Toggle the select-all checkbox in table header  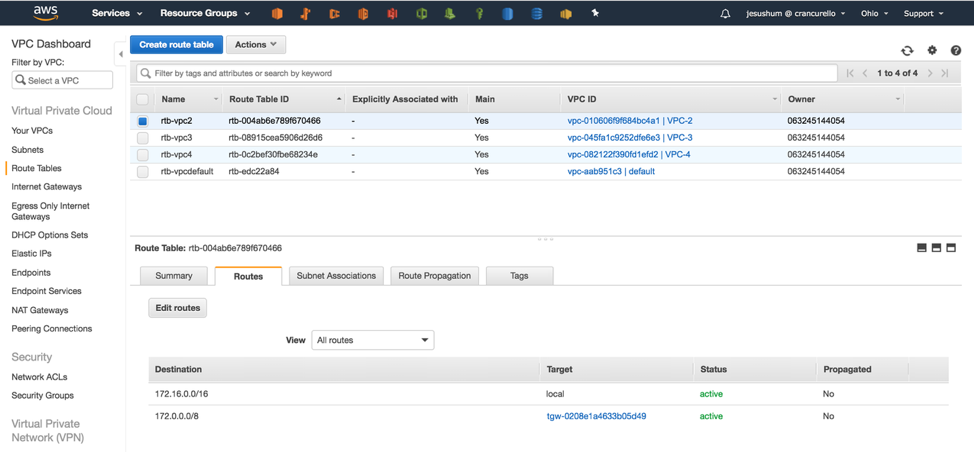click(x=142, y=99)
